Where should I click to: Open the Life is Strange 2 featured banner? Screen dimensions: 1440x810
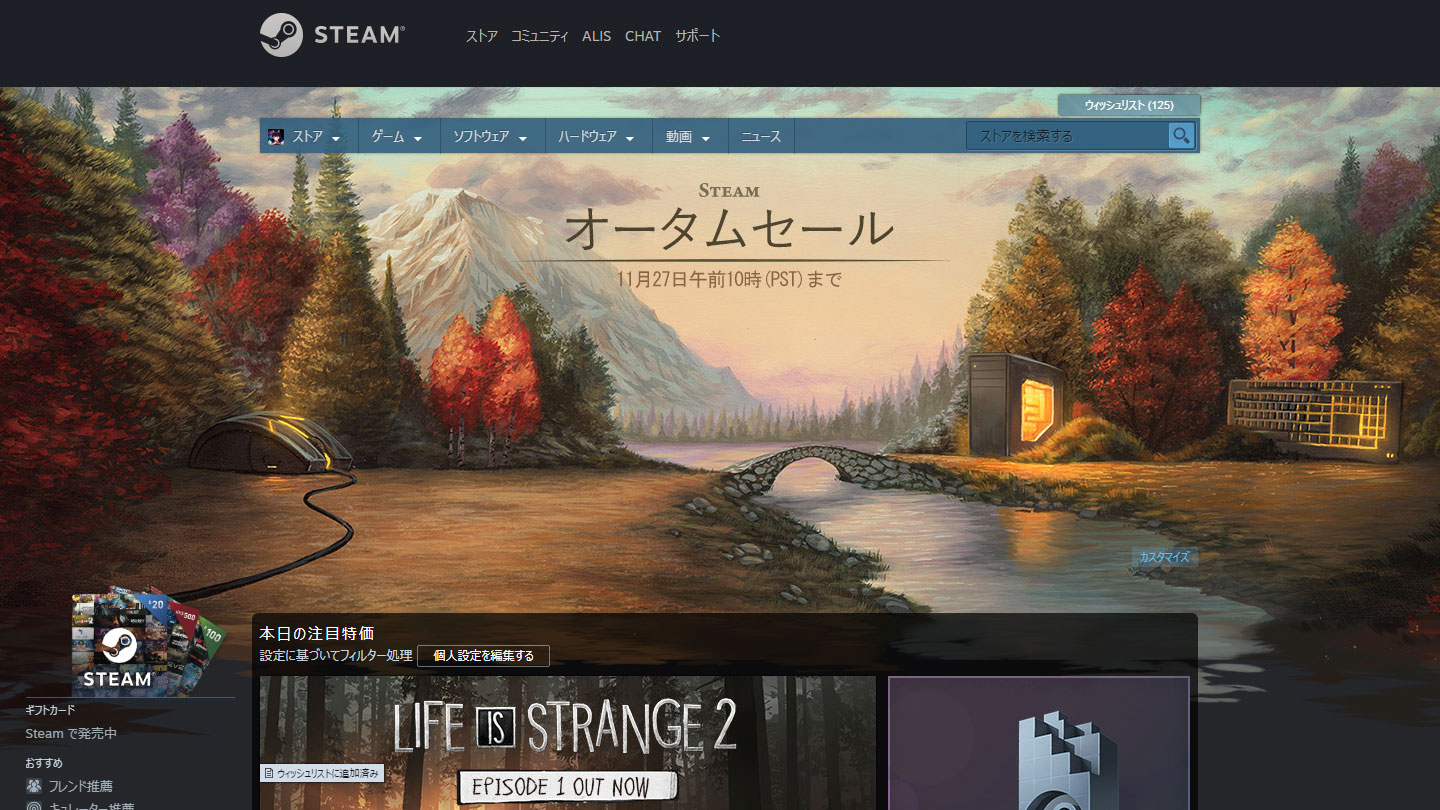click(567, 743)
